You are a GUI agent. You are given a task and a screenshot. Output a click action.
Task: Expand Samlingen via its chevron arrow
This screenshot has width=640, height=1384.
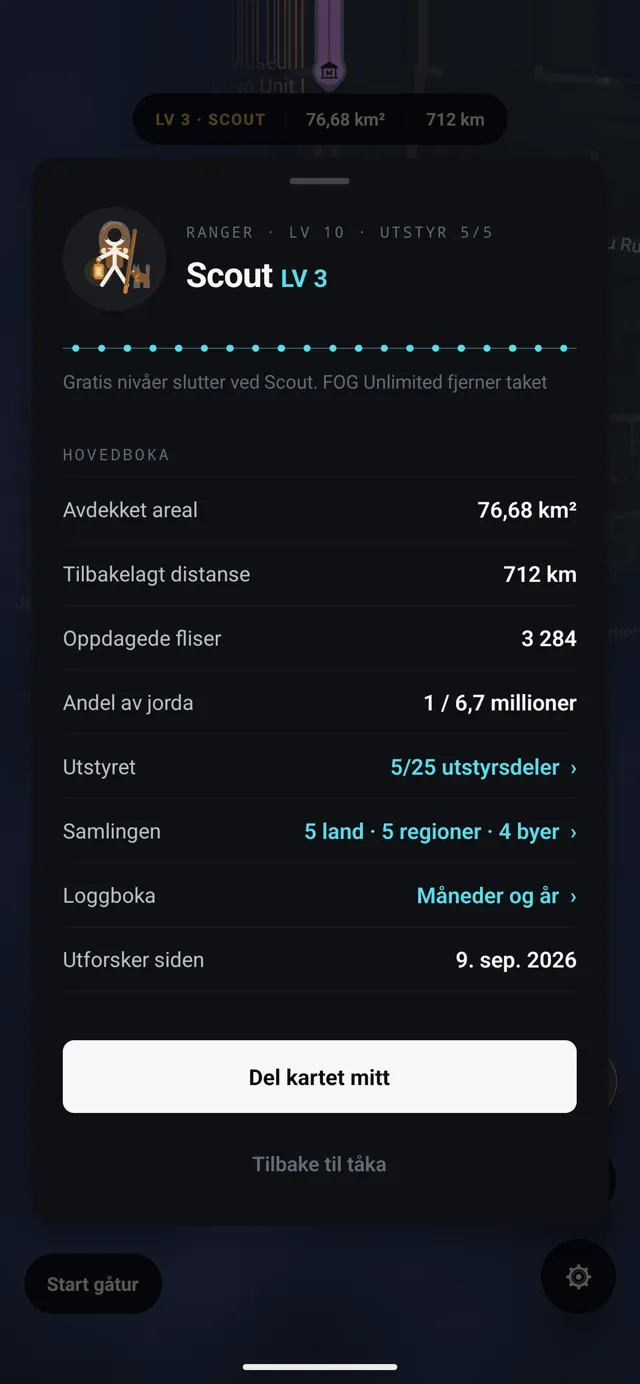[x=573, y=832]
